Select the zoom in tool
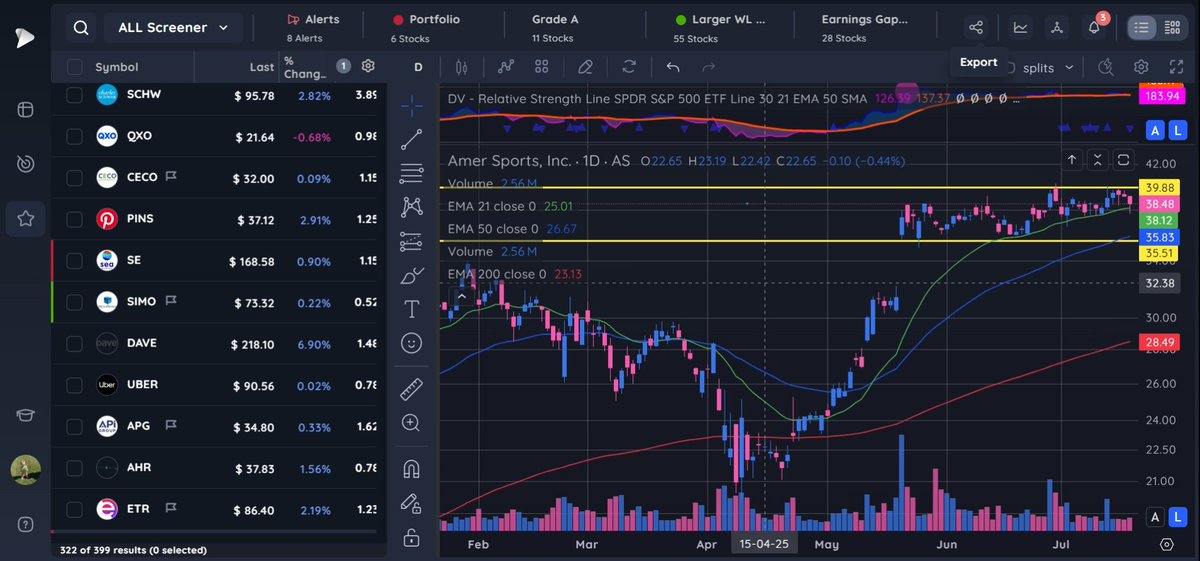1200x561 pixels. tap(411, 422)
